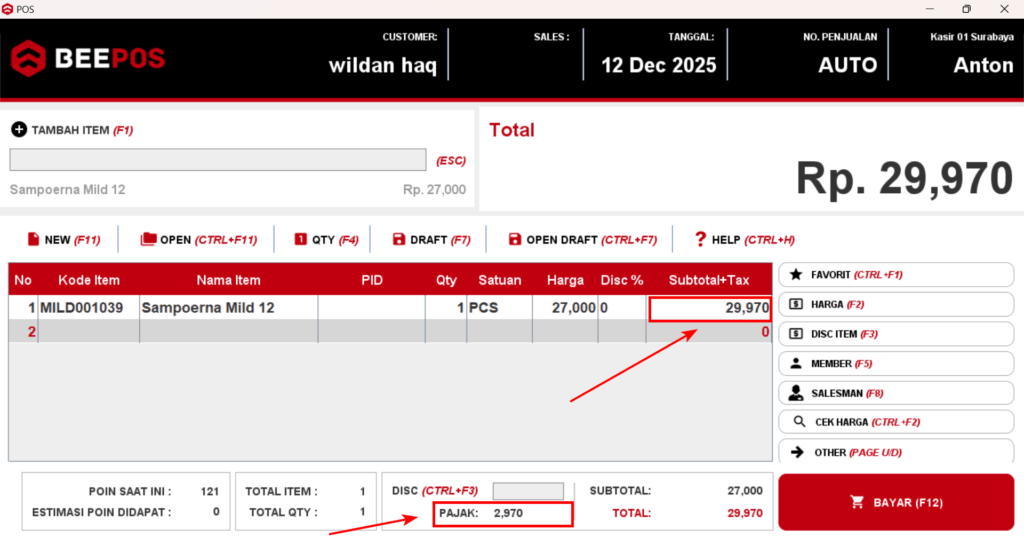This screenshot has width=1024, height=537.
Task: Click the cashier name Anton
Action: (984, 65)
